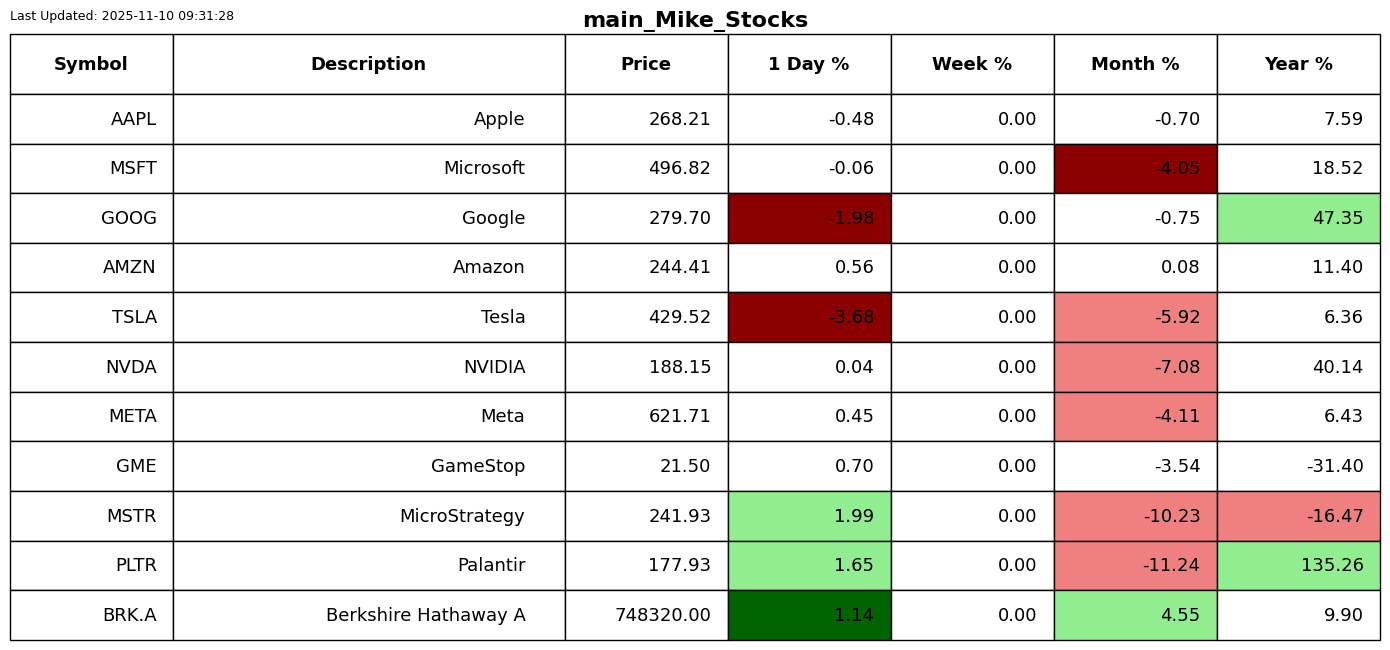Click NVIDIA's light red Month % cell
Image resolution: width=1390 pixels, height=650 pixels.
[1135, 367]
